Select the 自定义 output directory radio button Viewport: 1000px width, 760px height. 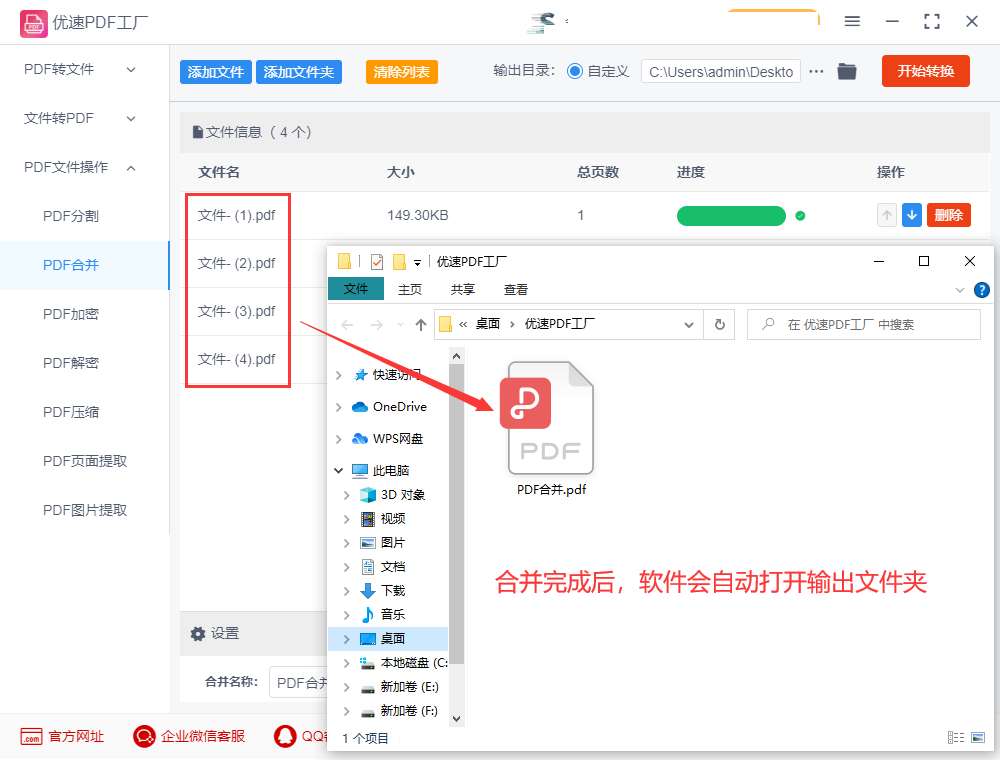(575, 71)
